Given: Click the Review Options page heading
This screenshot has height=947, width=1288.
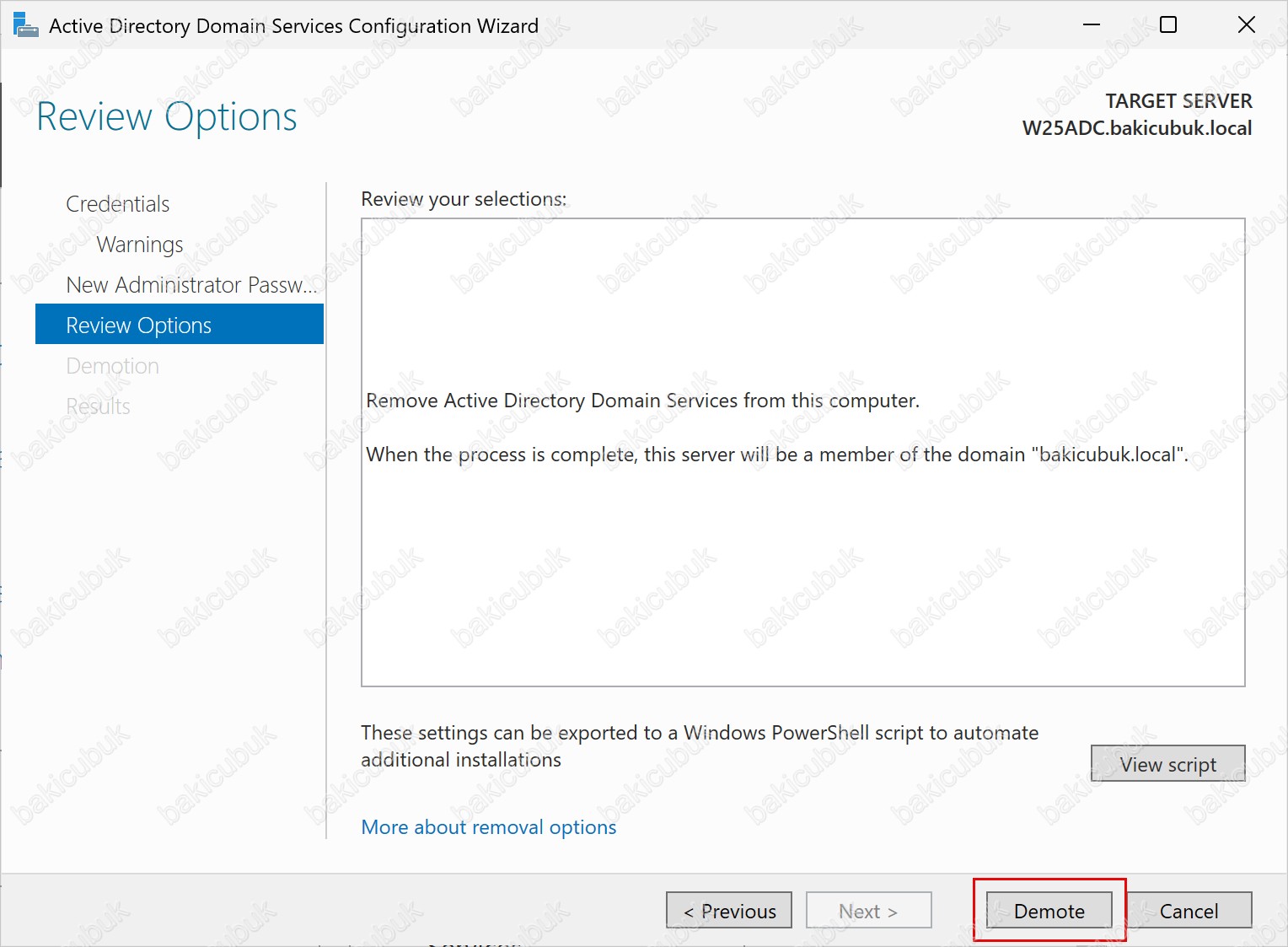Looking at the screenshot, I should 167,116.
